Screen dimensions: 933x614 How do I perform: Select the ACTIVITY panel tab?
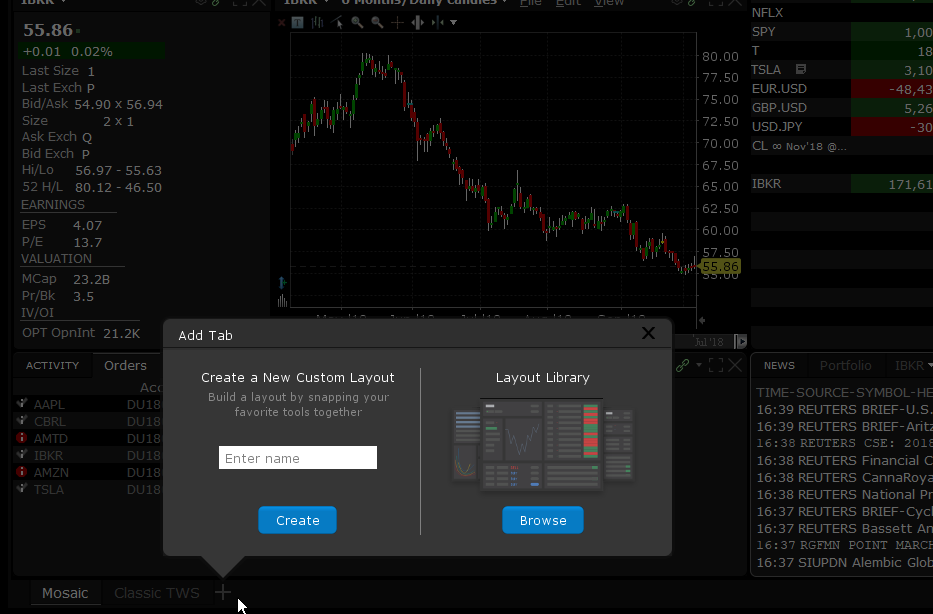point(52,365)
